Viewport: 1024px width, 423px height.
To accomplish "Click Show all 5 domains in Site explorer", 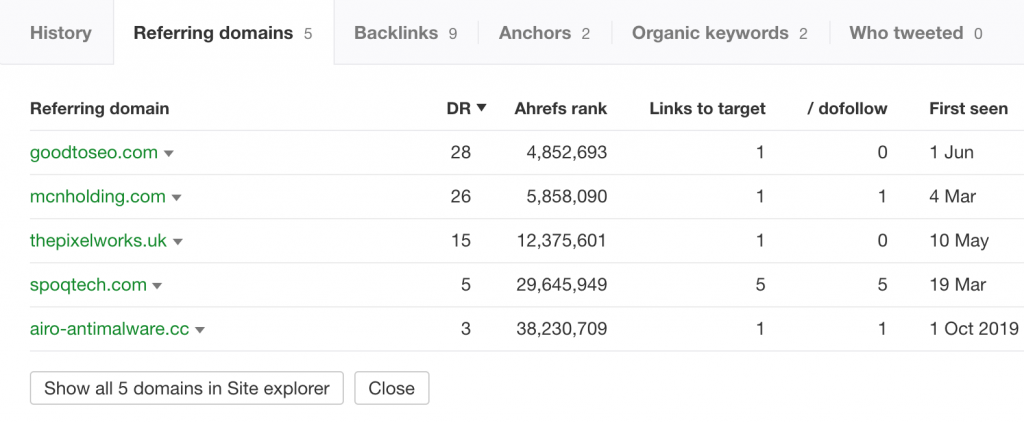I will click(x=187, y=388).
